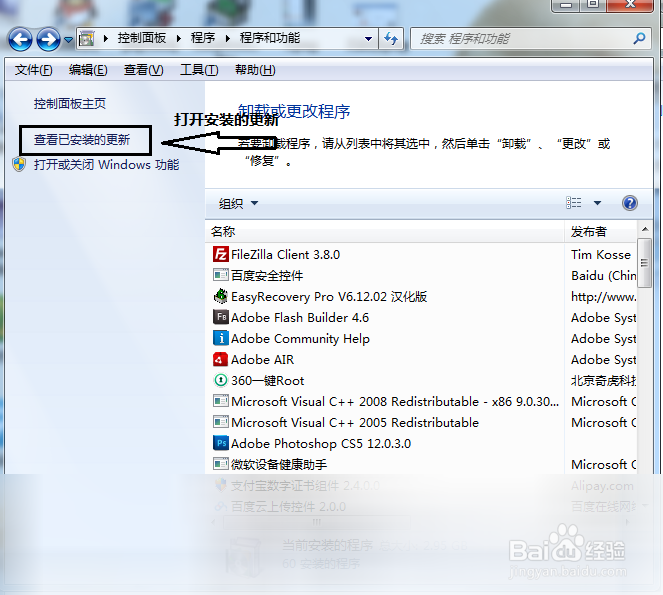Open the 工具(T) menu

199,70
